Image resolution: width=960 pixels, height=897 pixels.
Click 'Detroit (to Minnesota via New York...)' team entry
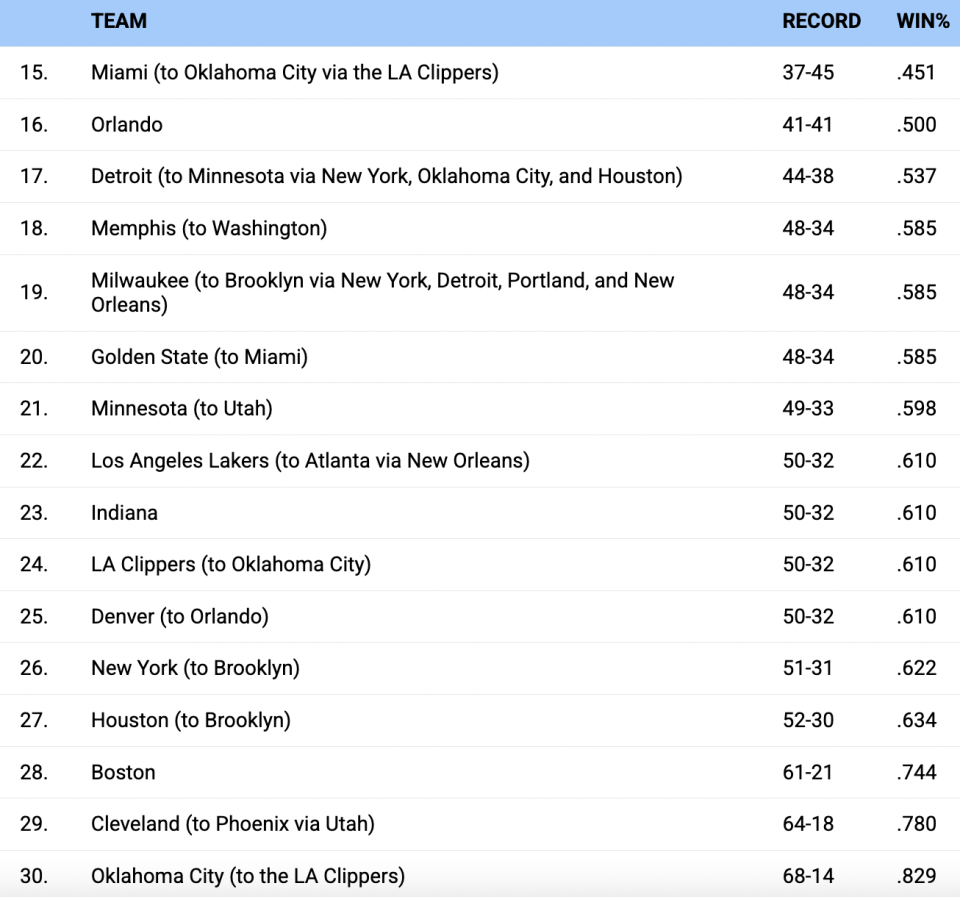pyautogui.click(x=386, y=176)
